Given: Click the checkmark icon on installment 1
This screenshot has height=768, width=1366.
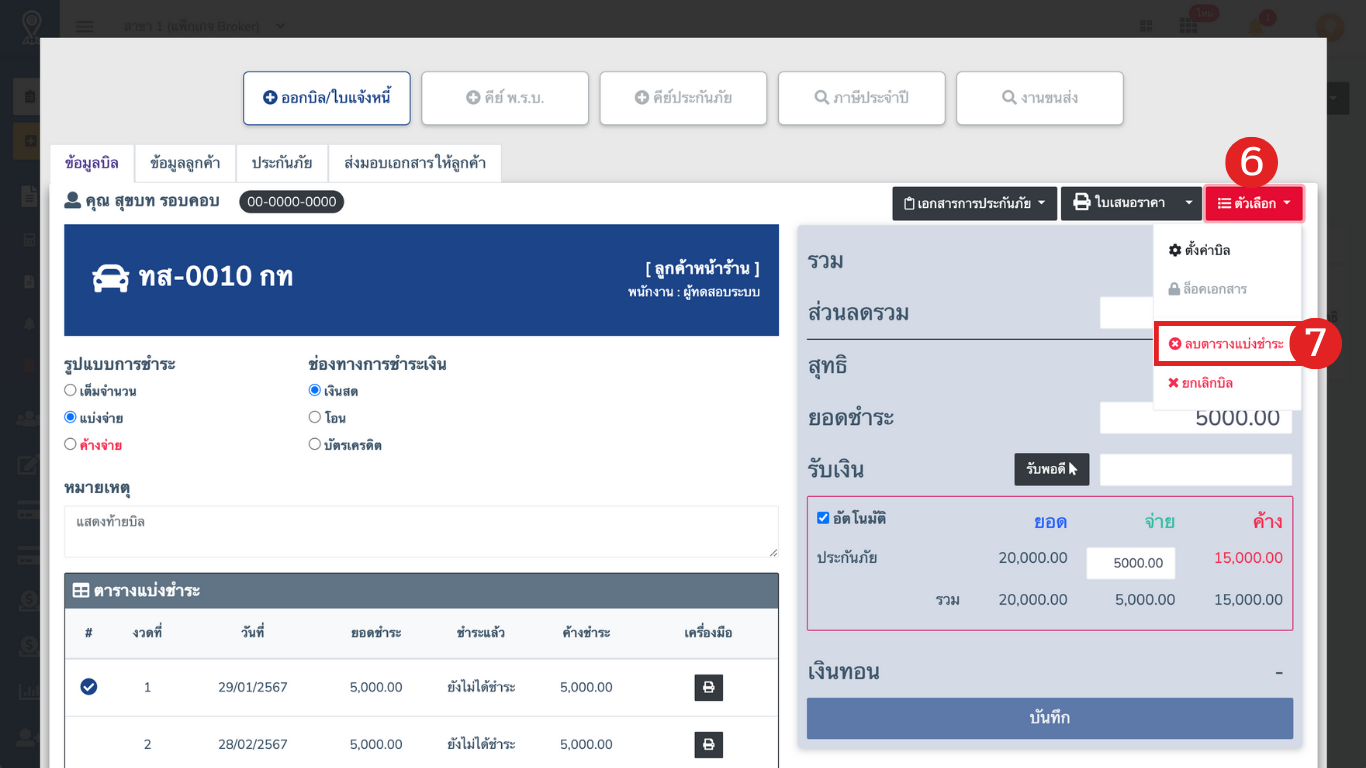Looking at the screenshot, I should point(89,687).
